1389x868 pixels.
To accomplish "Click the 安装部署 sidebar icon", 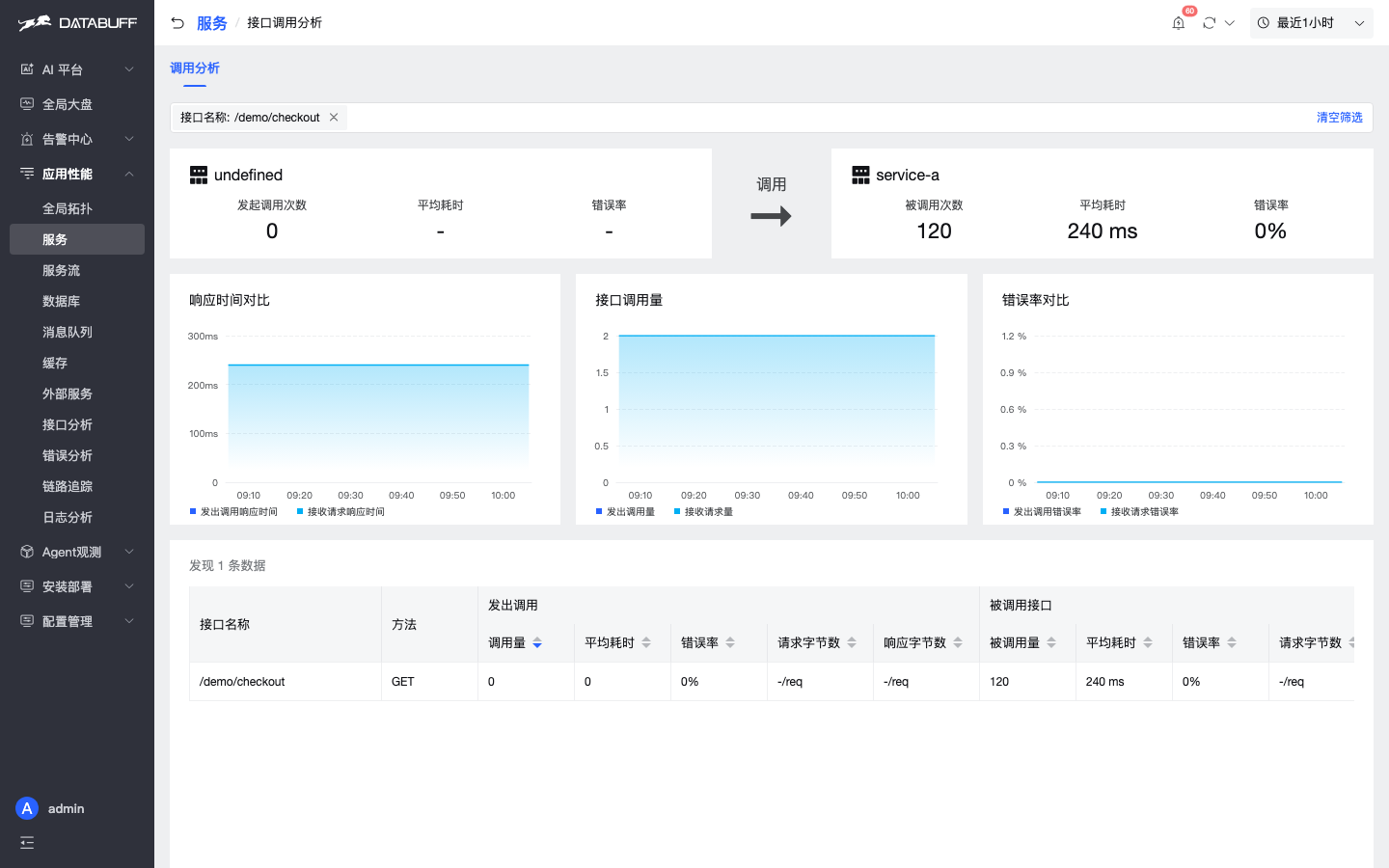I will pos(27,586).
